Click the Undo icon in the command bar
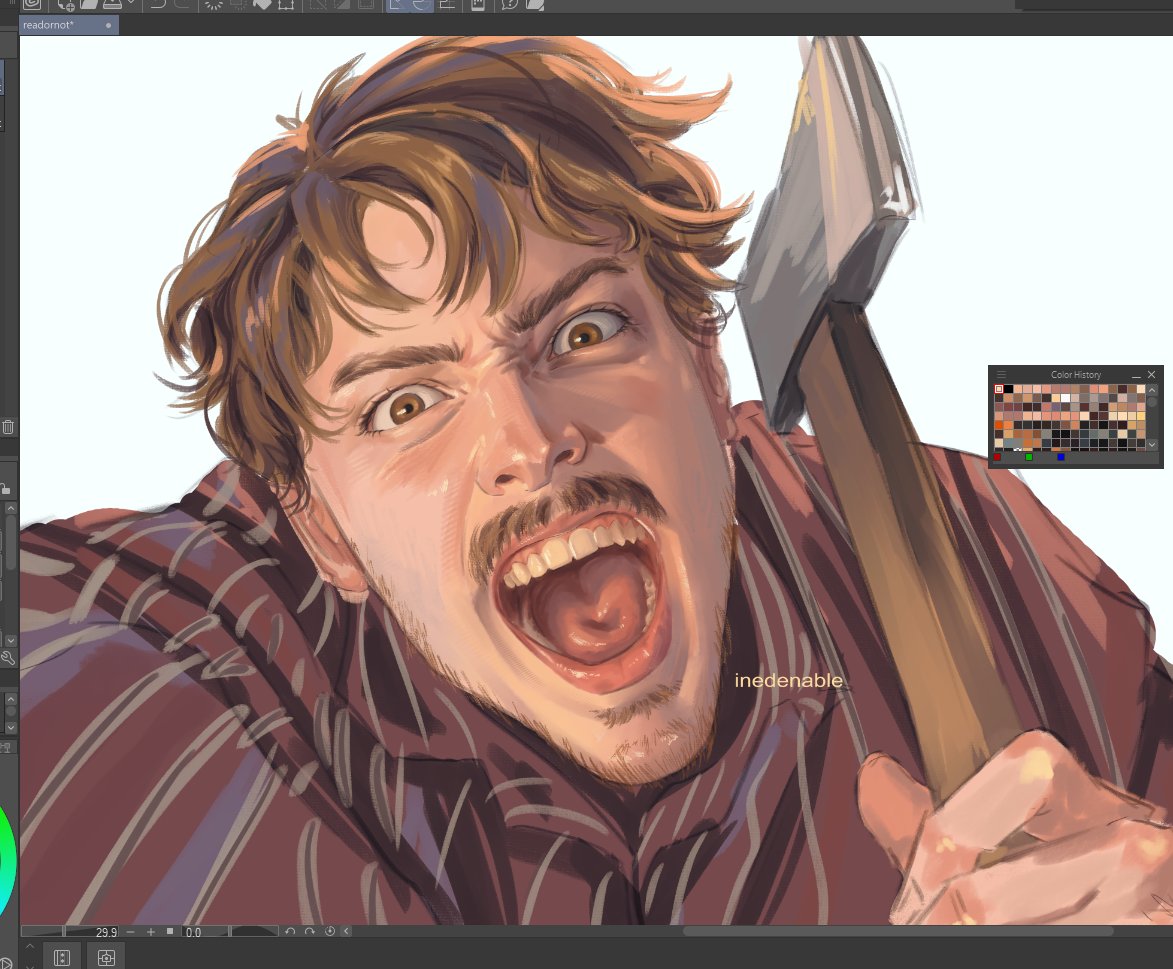Screen dimensions: 1173x969 click(158, 4)
